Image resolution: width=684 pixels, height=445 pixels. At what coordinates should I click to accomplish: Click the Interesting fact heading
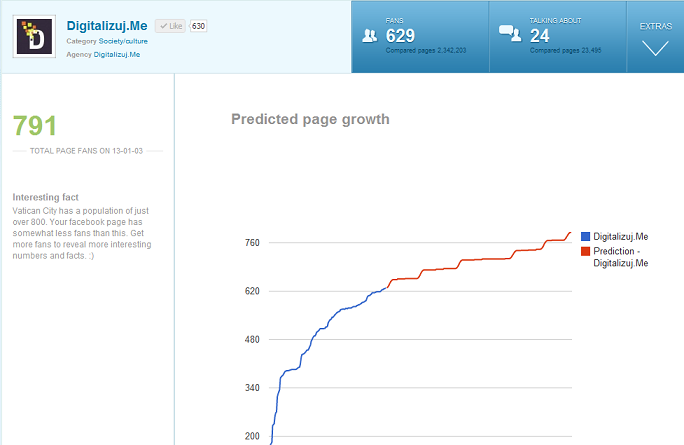click(45, 197)
